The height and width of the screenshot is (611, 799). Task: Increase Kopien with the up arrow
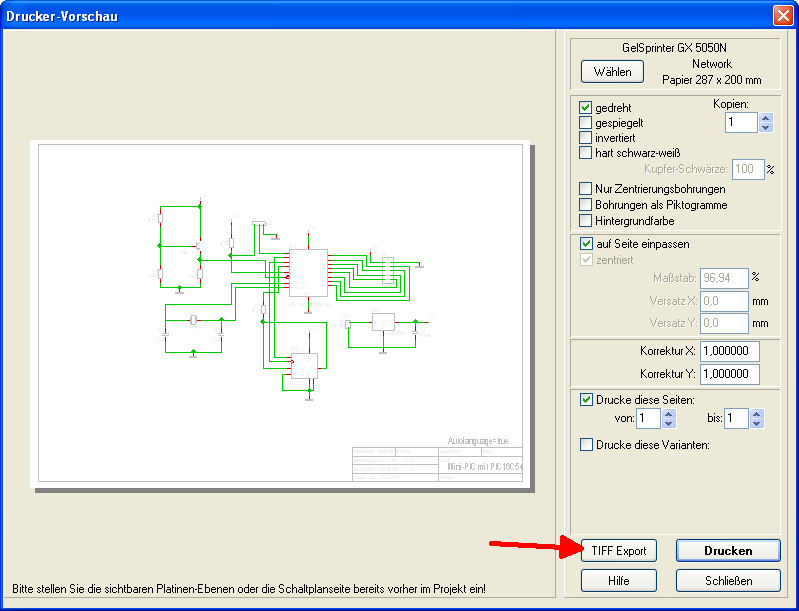point(766,117)
